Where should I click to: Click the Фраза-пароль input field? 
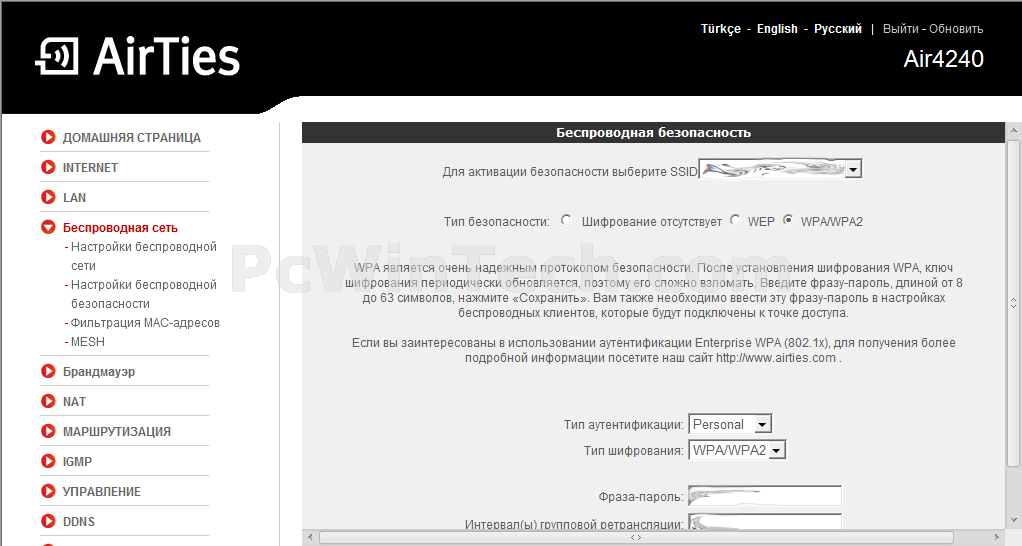pyautogui.click(x=765, y=496)
